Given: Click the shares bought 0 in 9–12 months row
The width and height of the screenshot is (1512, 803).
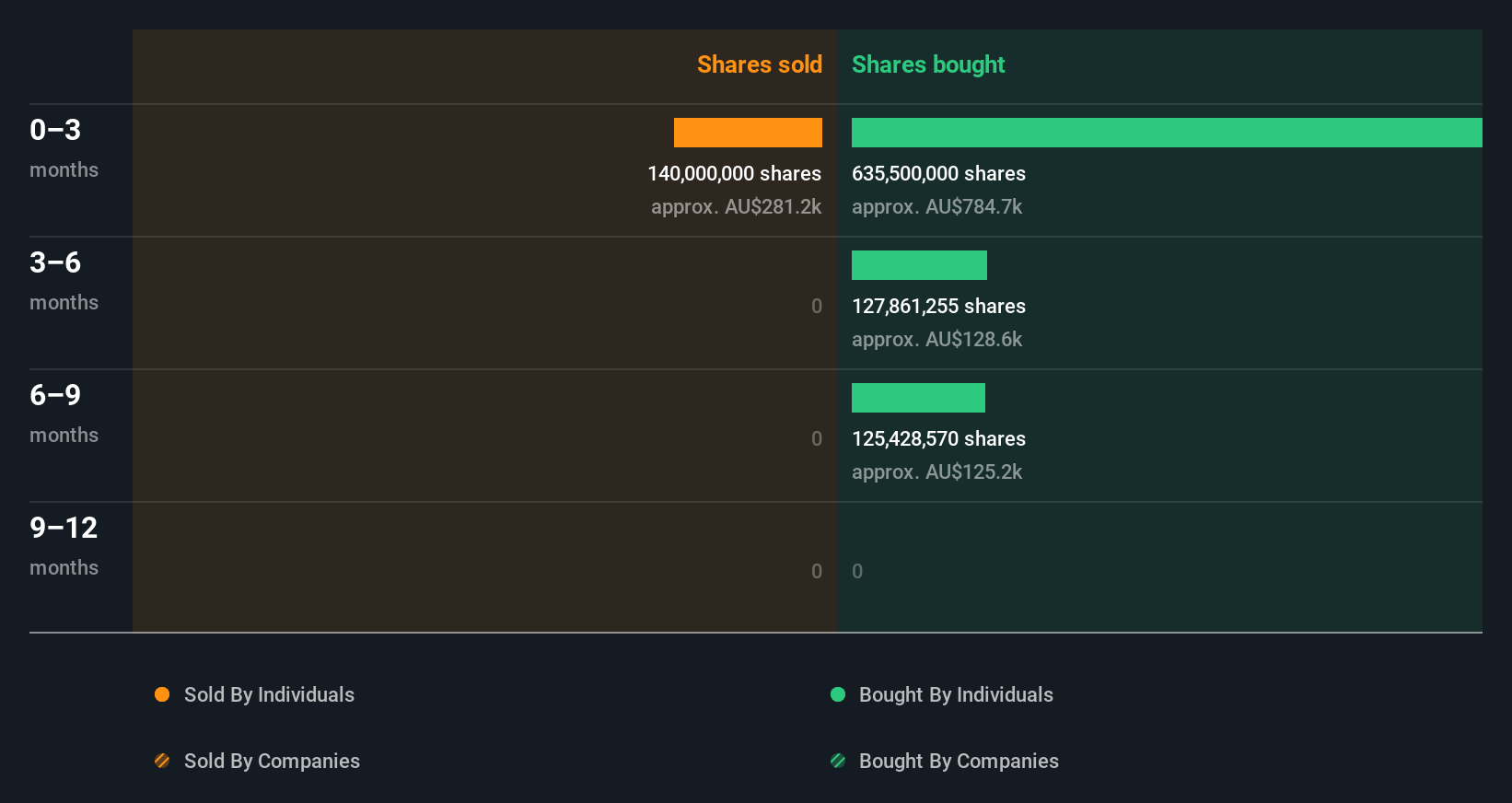Looking at the screenshot, I should 857,571.
